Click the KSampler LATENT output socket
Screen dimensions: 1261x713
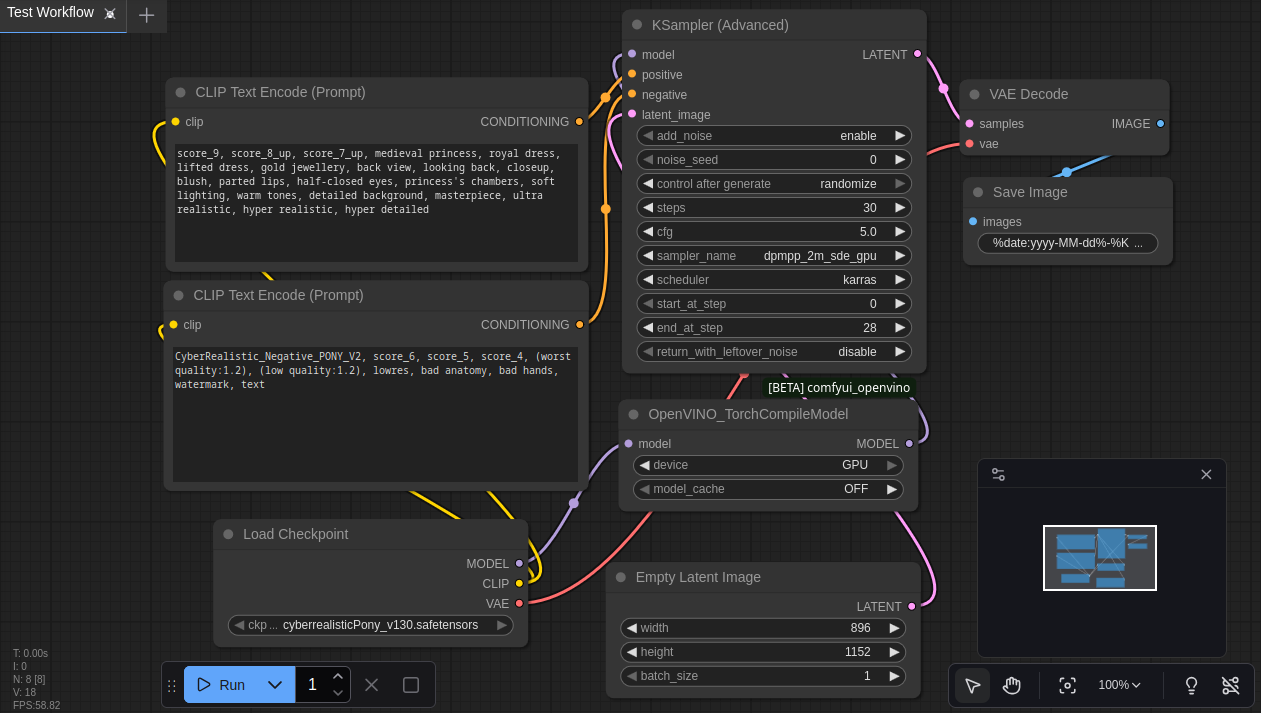tap(917, 54)
